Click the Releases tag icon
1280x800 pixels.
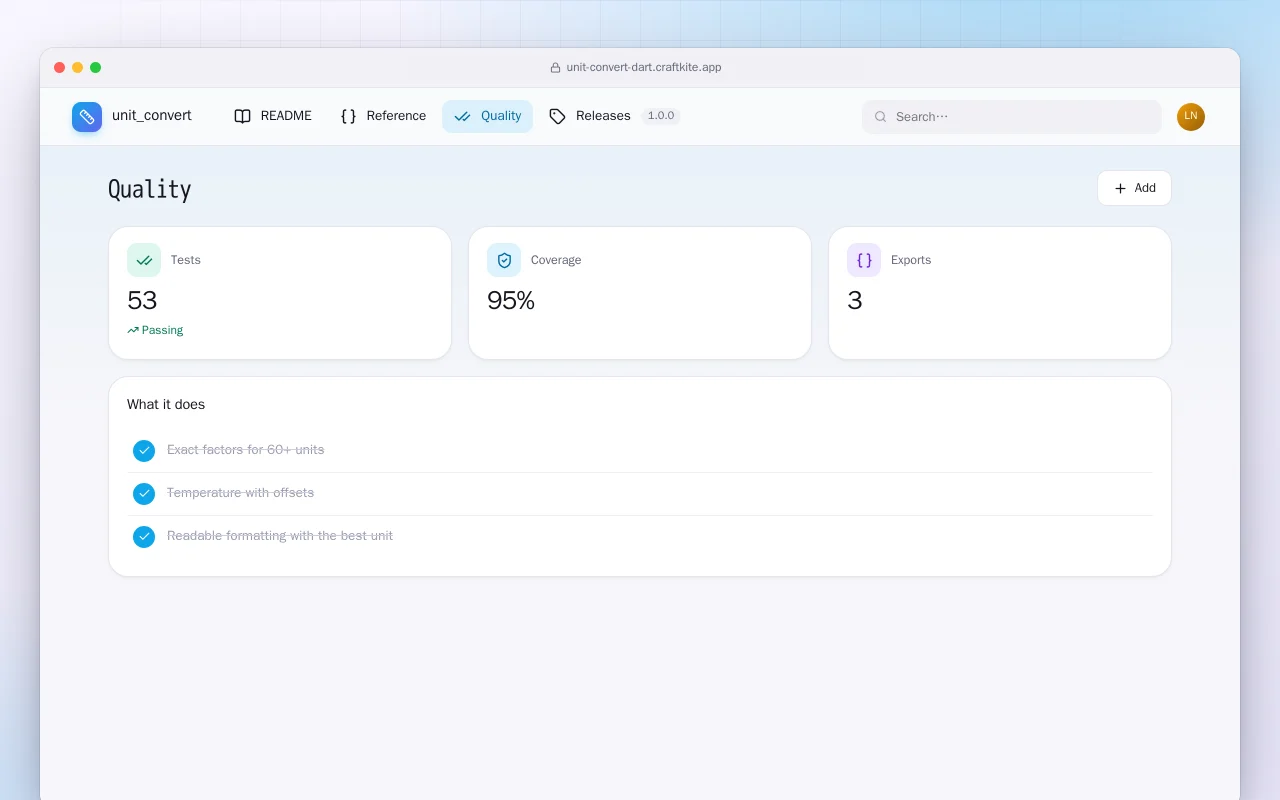[x=558, y=116]
